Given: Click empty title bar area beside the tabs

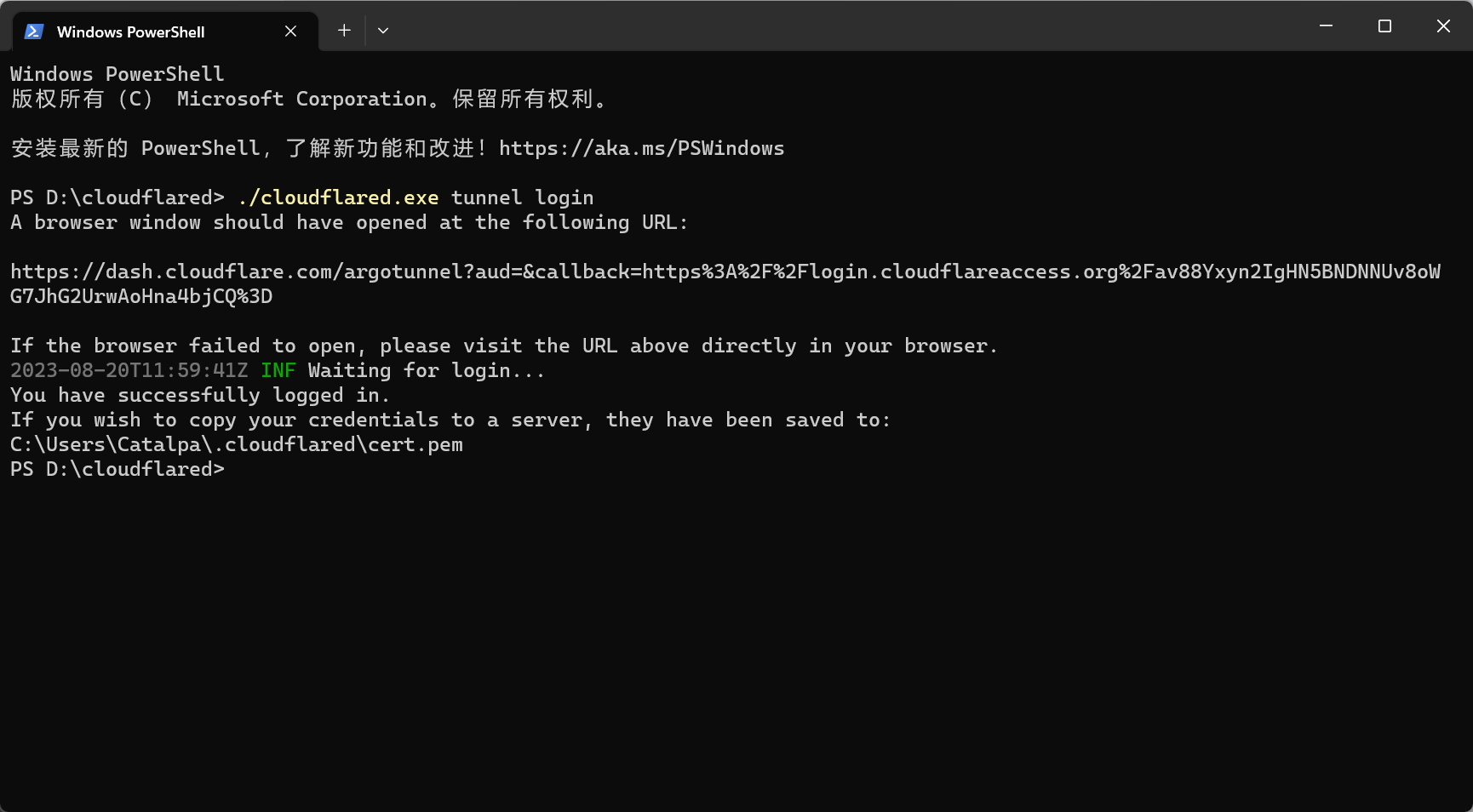Looking at the screenshot, I should (843, 26).
